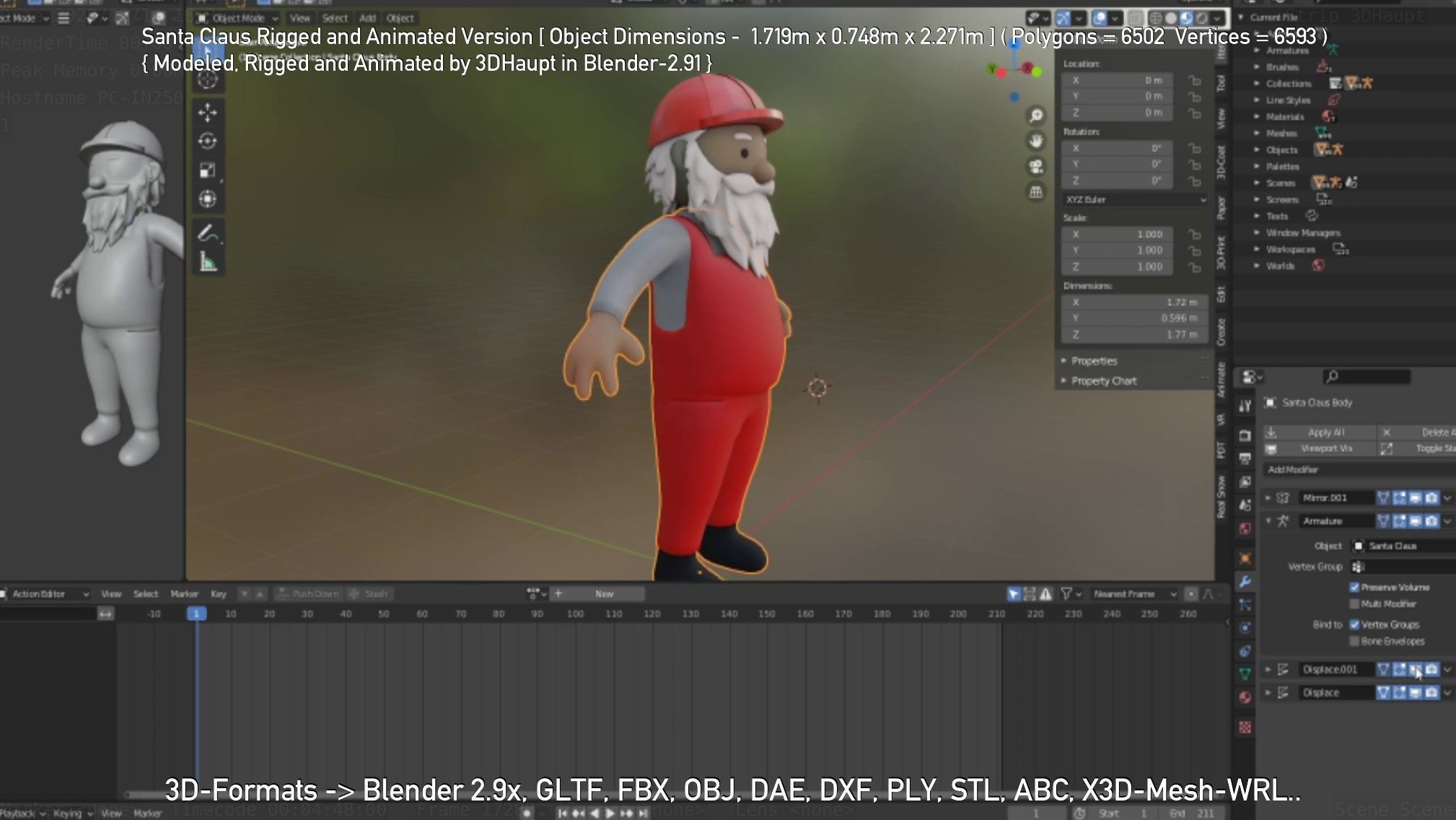
Task: Open the Particles properties tab icon
Action: (x=1245, y=605)
